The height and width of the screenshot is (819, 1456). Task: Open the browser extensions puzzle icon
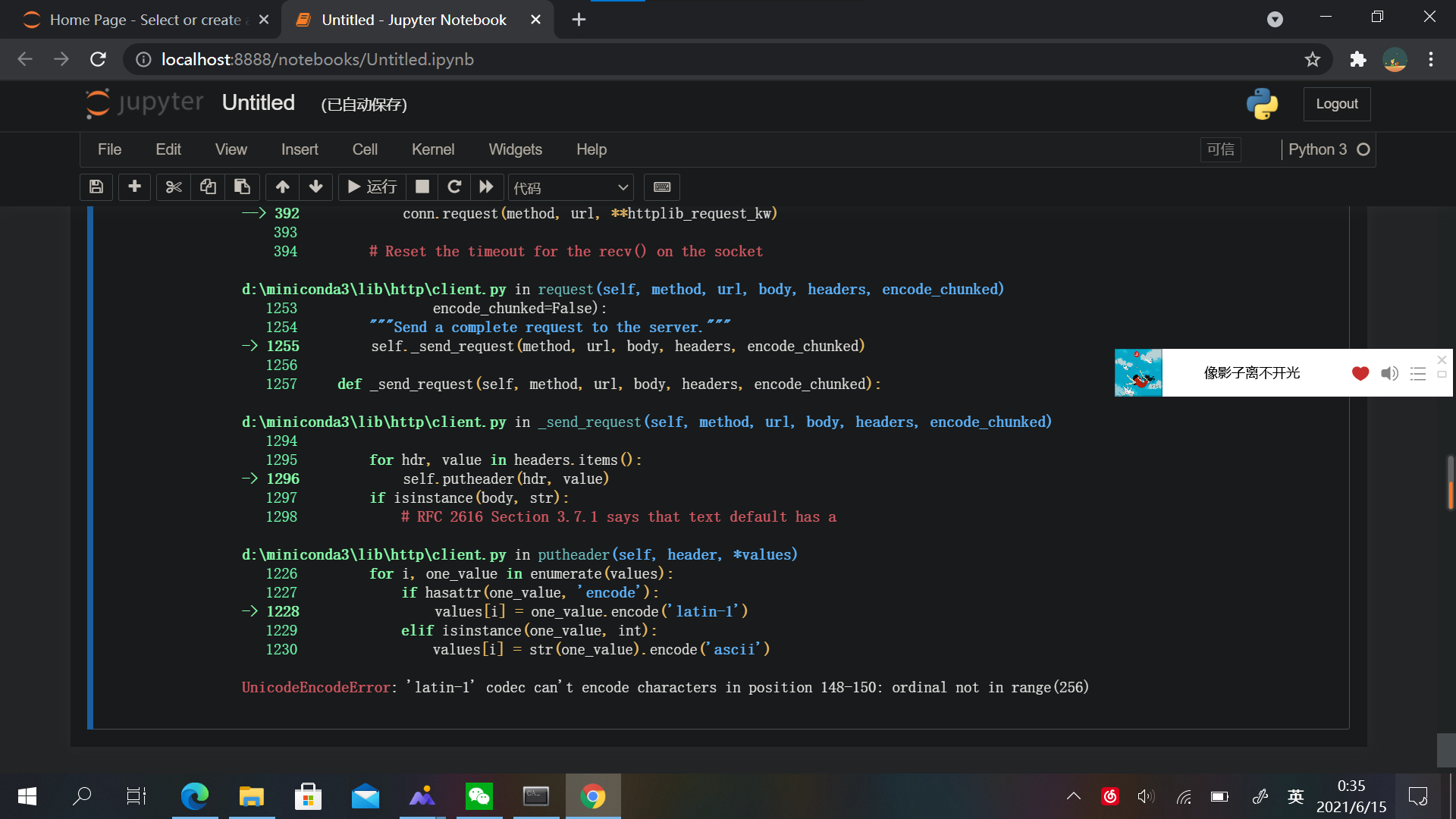(1358, 59)
